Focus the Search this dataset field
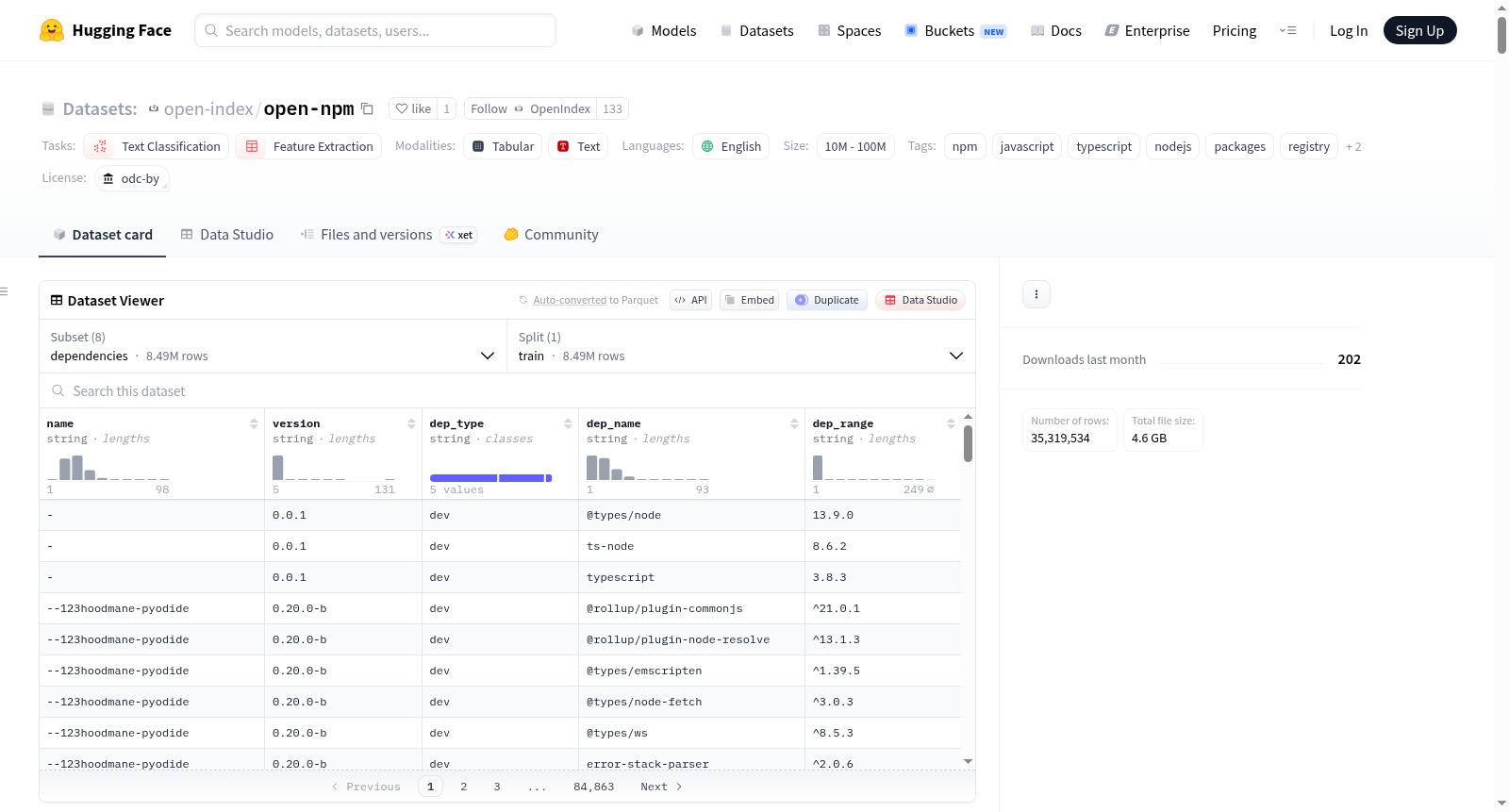Screen dimensions: 1509x812 [x=507, y=390]
